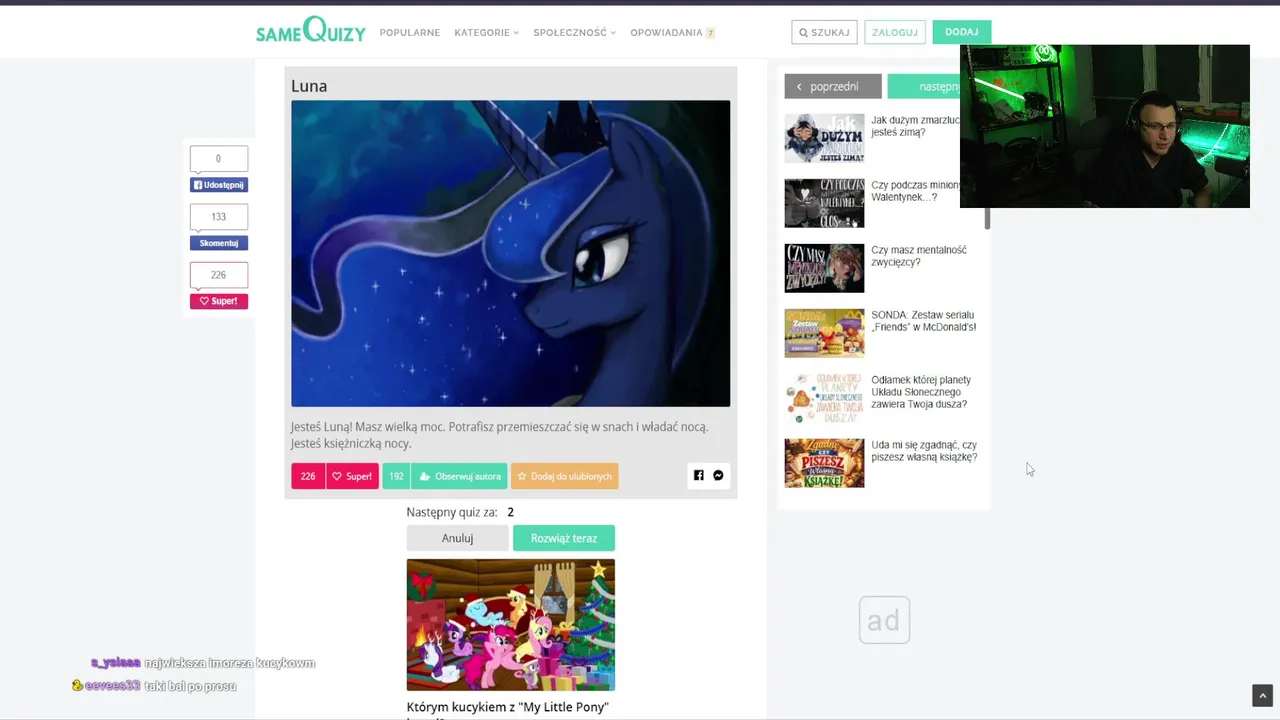The height and width of the screenshot is (720, 1280).
Task: Click the Zaloguj login button
Action: point(894,32)
